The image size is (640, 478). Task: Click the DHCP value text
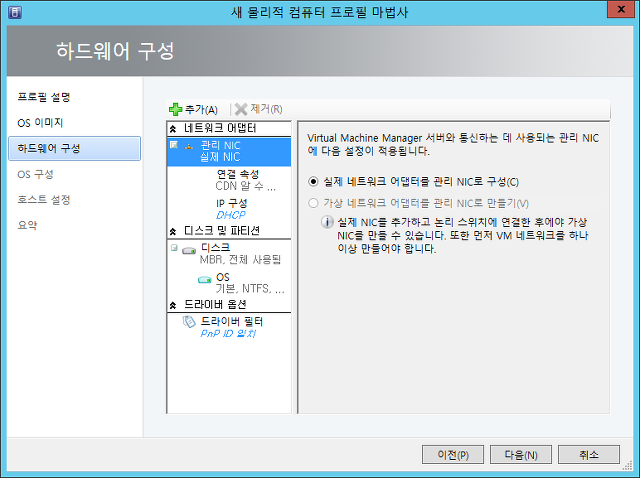[x=231, y=215]
